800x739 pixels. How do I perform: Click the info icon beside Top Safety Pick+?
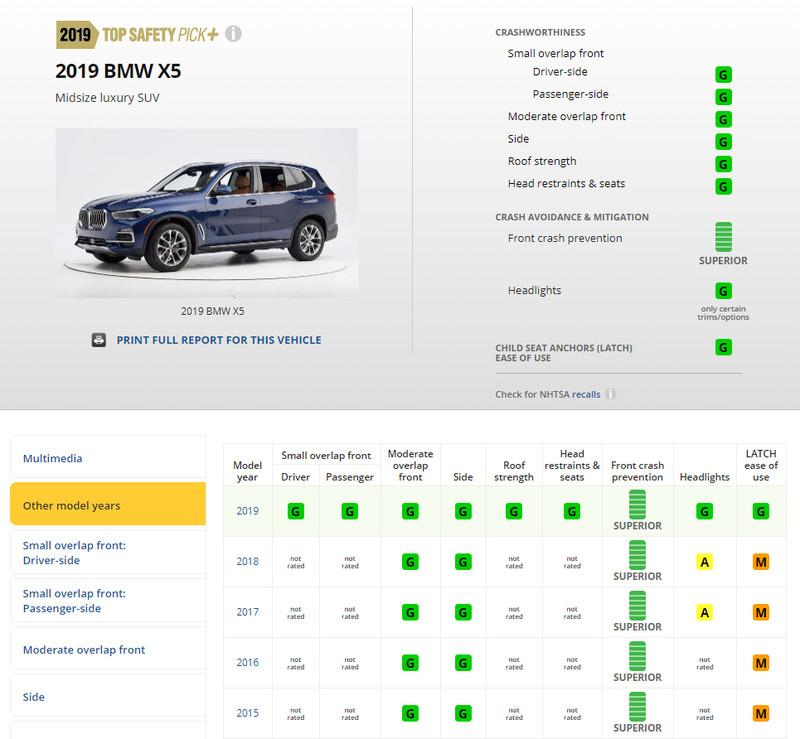coord(233,34)
